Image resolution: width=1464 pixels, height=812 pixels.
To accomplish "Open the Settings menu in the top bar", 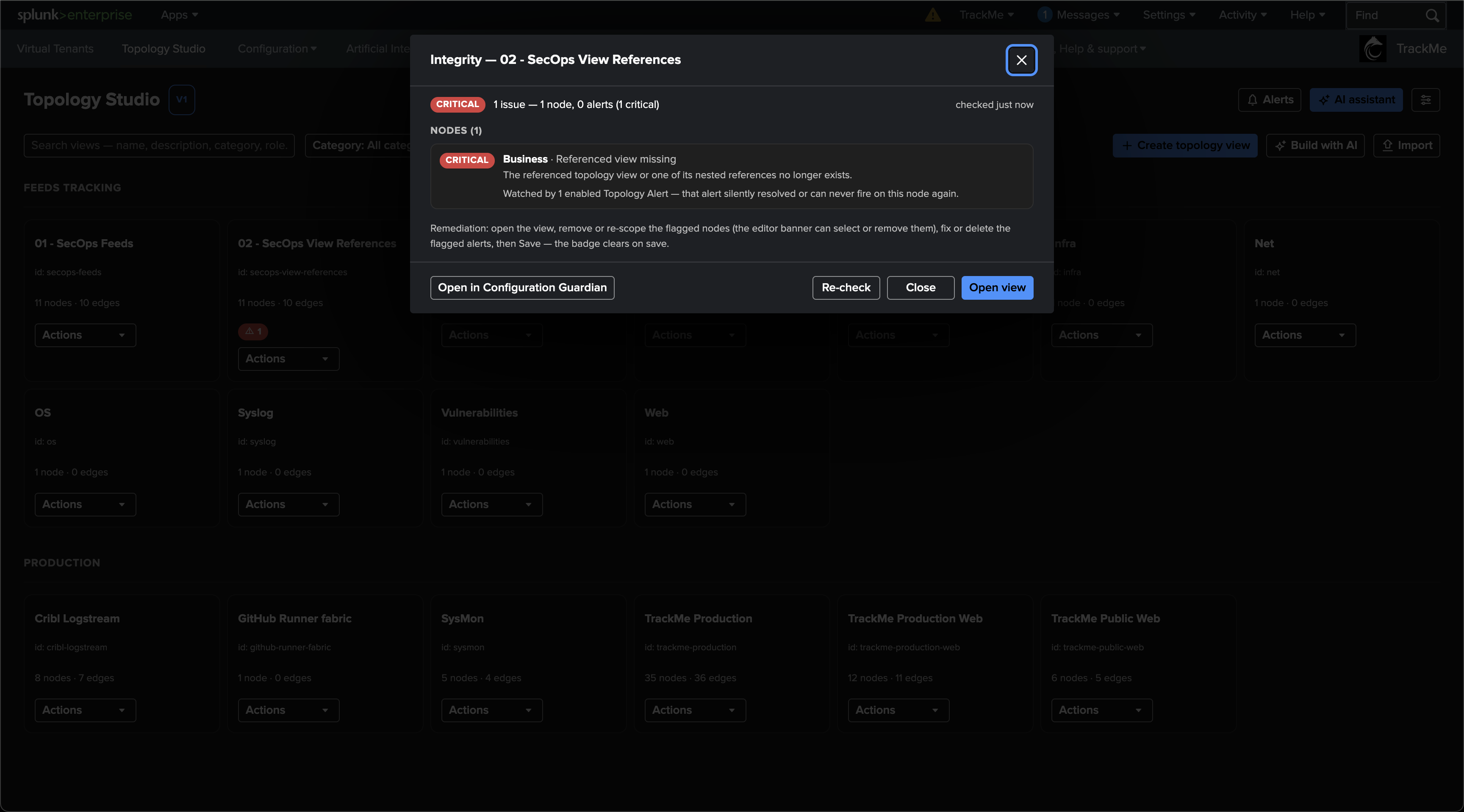I will point(1169,15).
